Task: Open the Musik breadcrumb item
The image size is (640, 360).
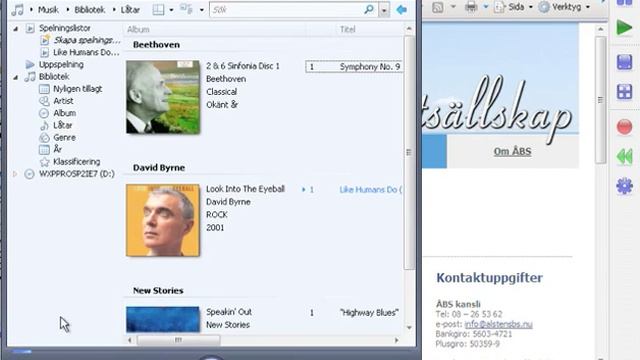Action: (48, 10)
